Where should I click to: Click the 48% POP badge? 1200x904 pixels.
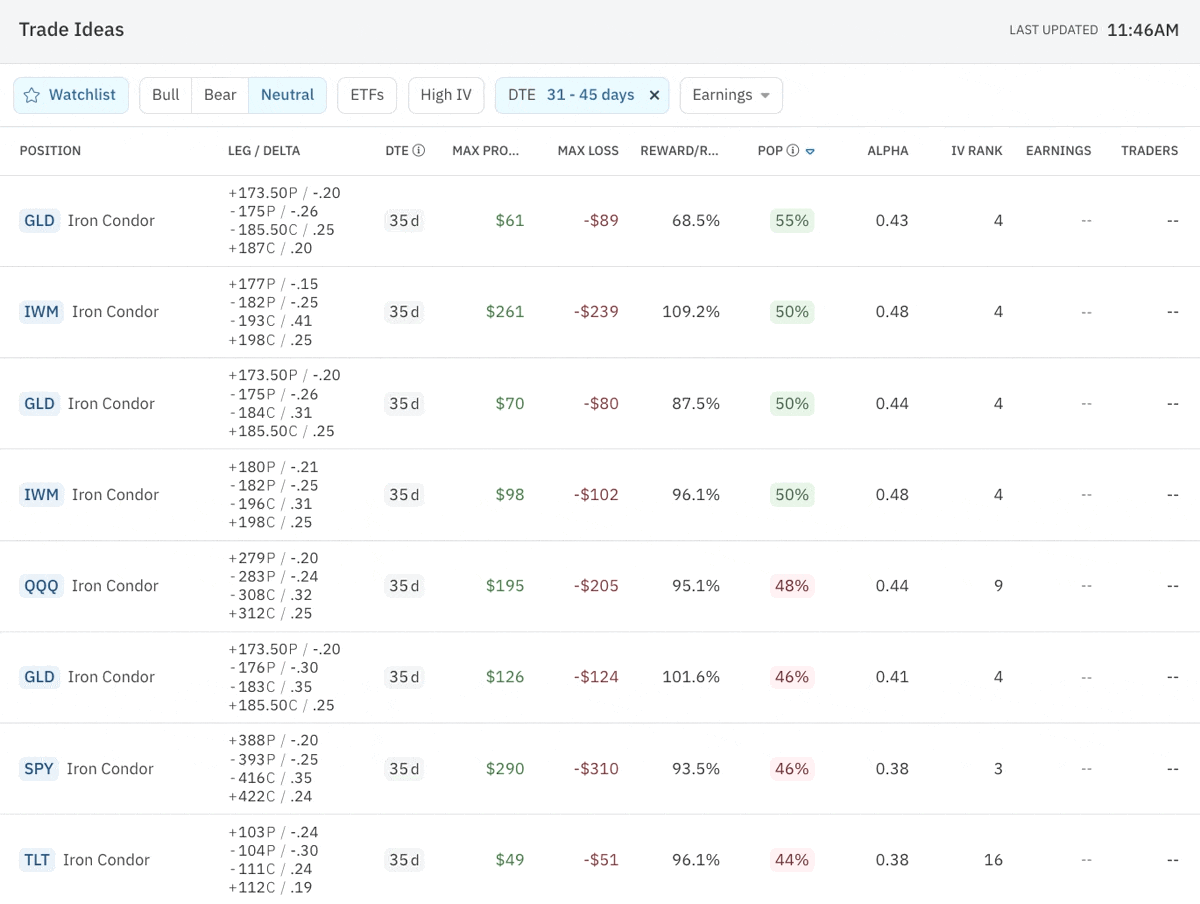pos(792,586)
